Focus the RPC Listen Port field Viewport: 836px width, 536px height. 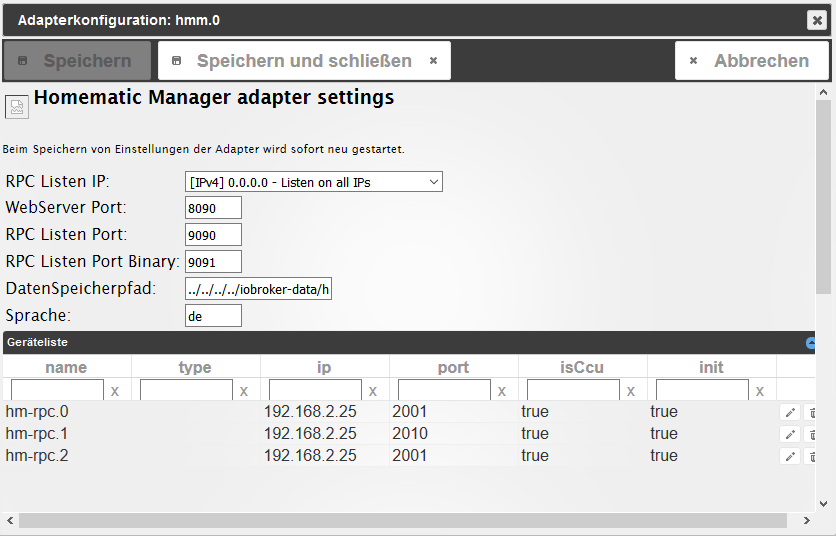coord(213,235)
